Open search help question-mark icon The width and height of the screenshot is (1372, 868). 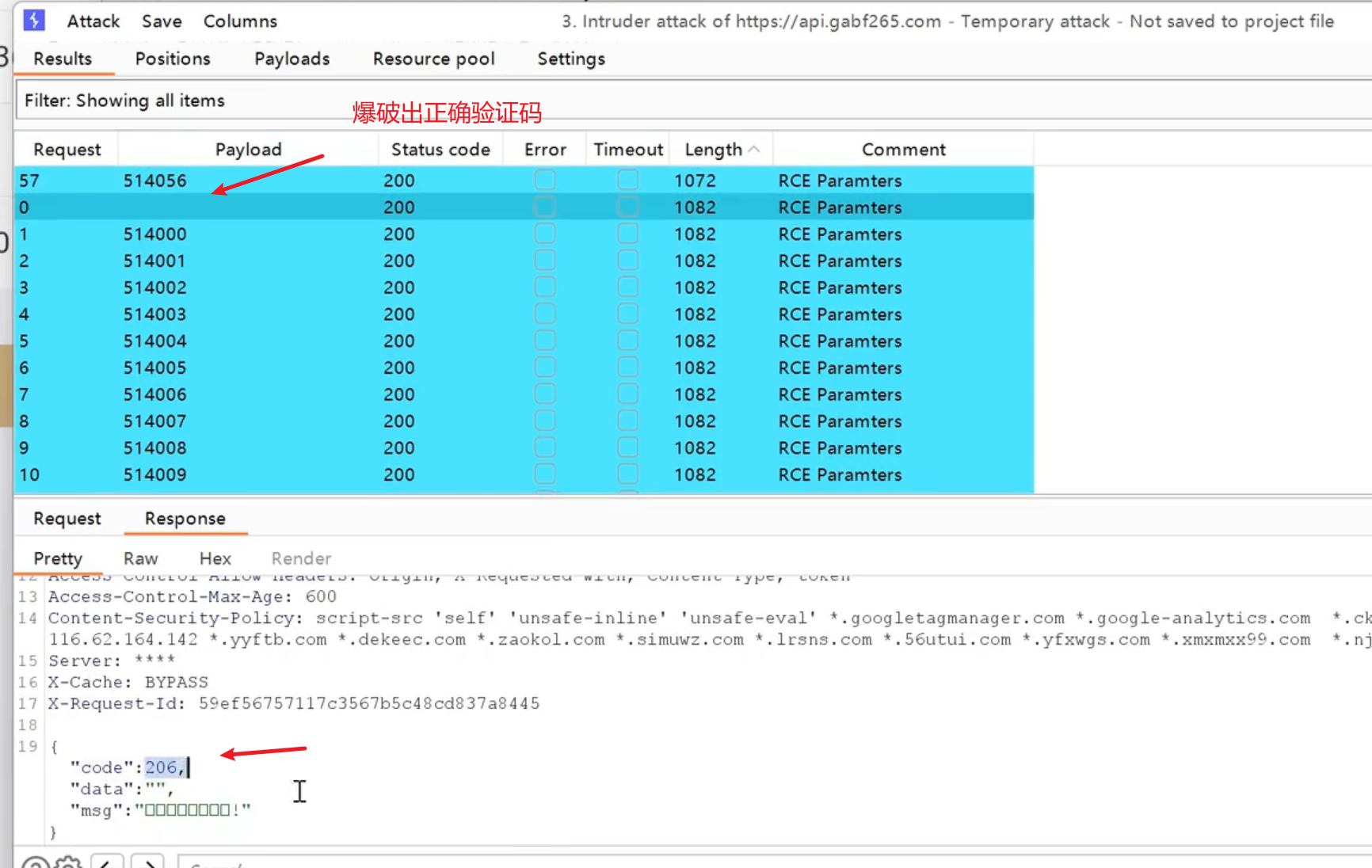tap(35, 863)
